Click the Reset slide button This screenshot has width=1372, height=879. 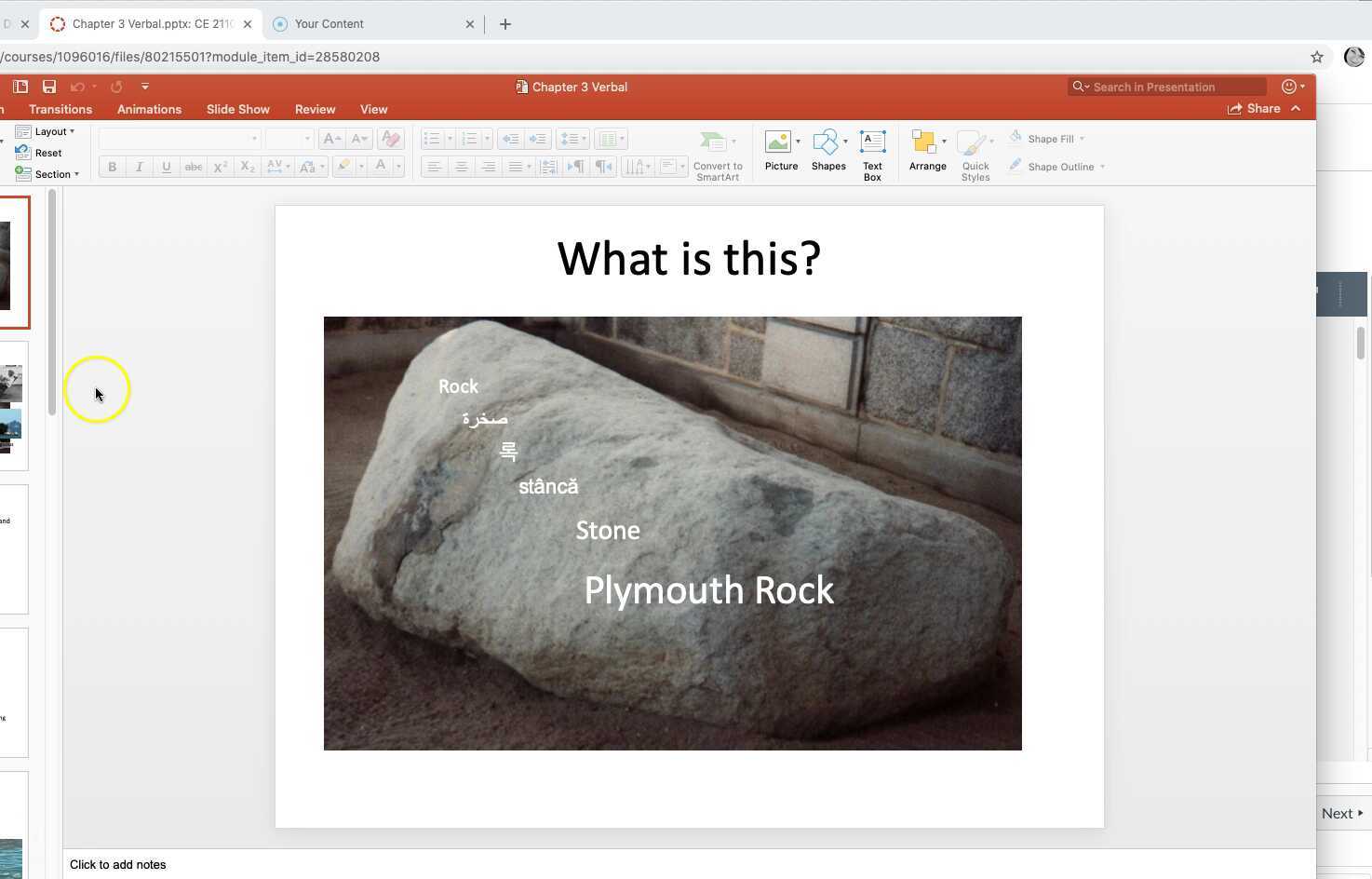[39, 153]
